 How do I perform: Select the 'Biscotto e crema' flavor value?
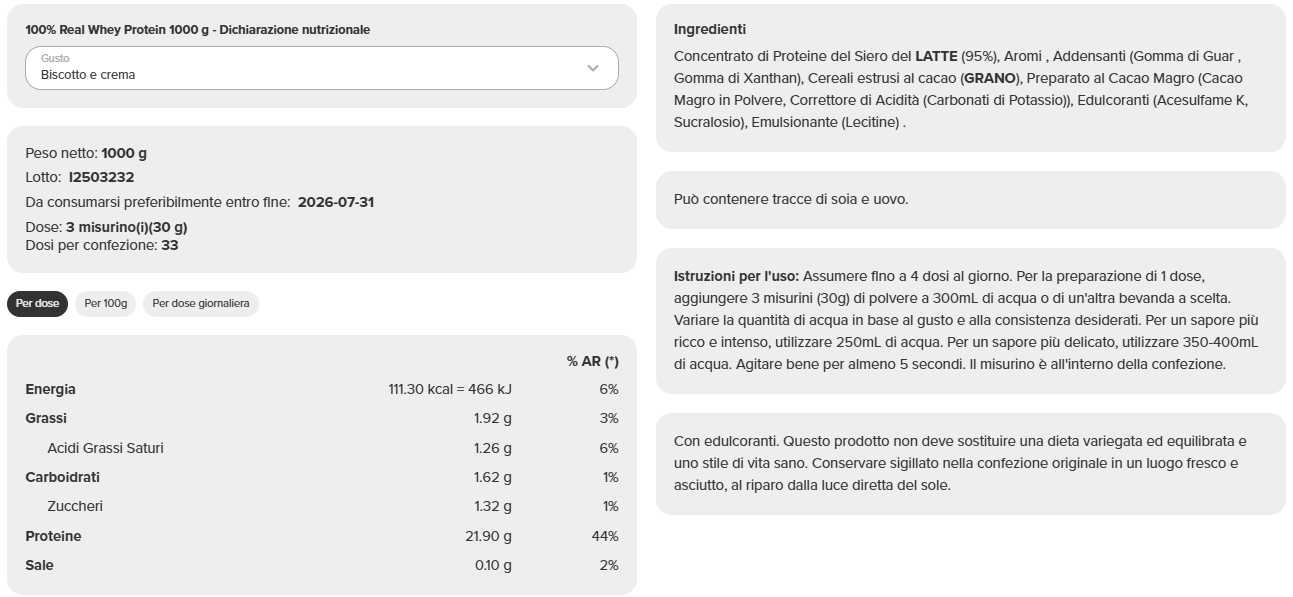point(88,75)
